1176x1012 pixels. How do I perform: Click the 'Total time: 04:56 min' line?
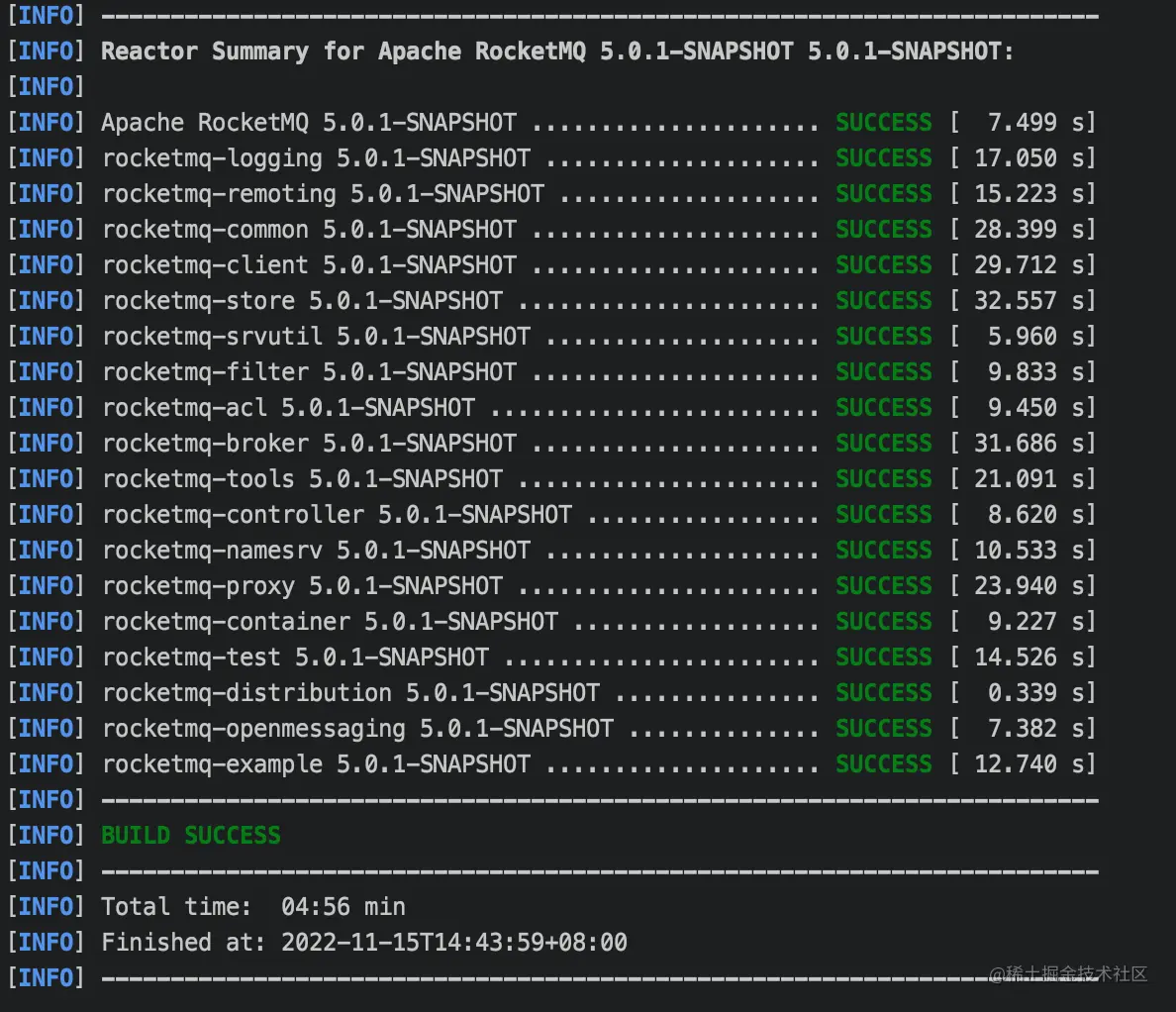(x=253, y=906)
